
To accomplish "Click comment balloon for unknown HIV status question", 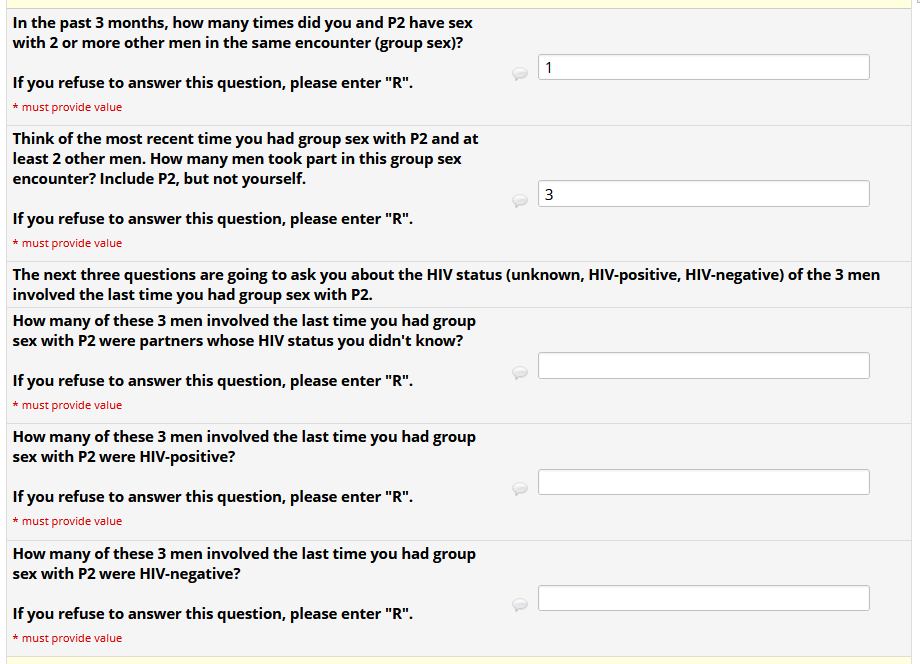I will point(520,372).
